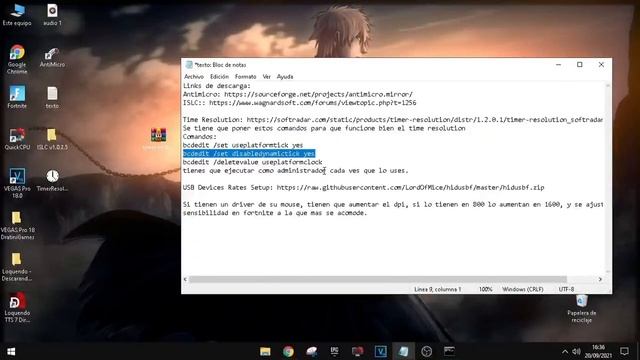Click the 'Comandos:' line in Notepad
Viewport: 640px width, 360px height.
point(200,137)
